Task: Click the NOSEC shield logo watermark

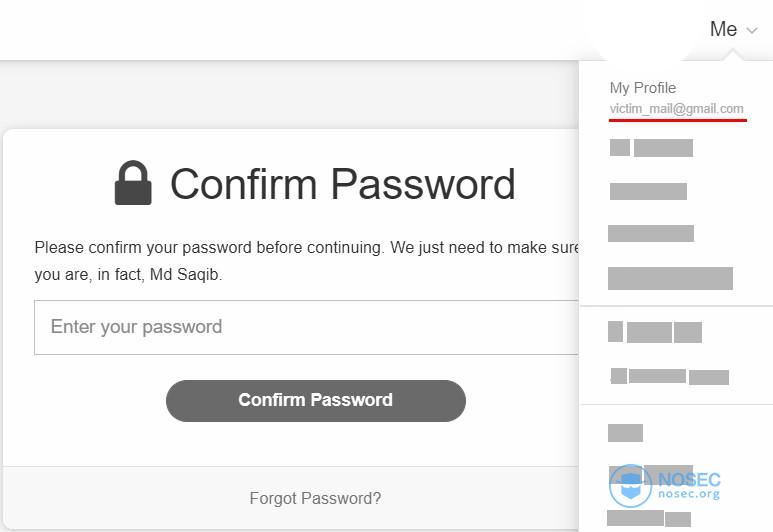Action: coord(631,486)
